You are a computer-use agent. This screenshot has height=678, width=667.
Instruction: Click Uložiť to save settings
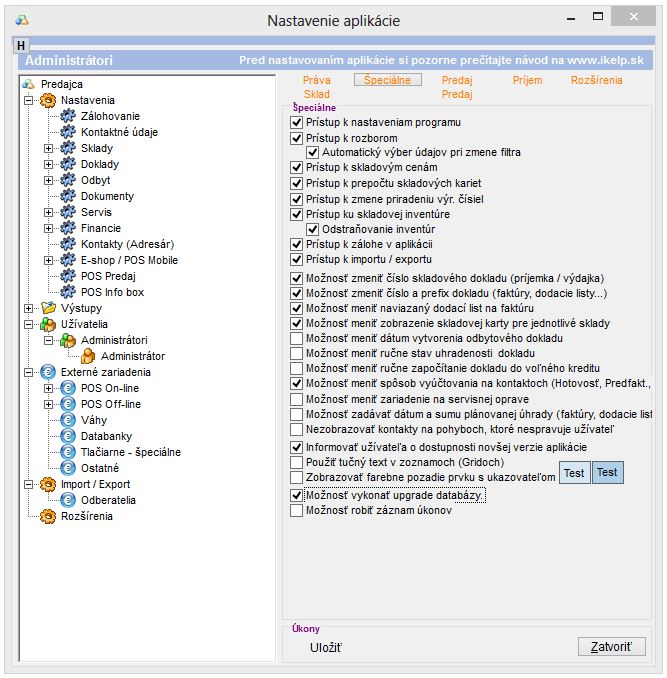326,648
